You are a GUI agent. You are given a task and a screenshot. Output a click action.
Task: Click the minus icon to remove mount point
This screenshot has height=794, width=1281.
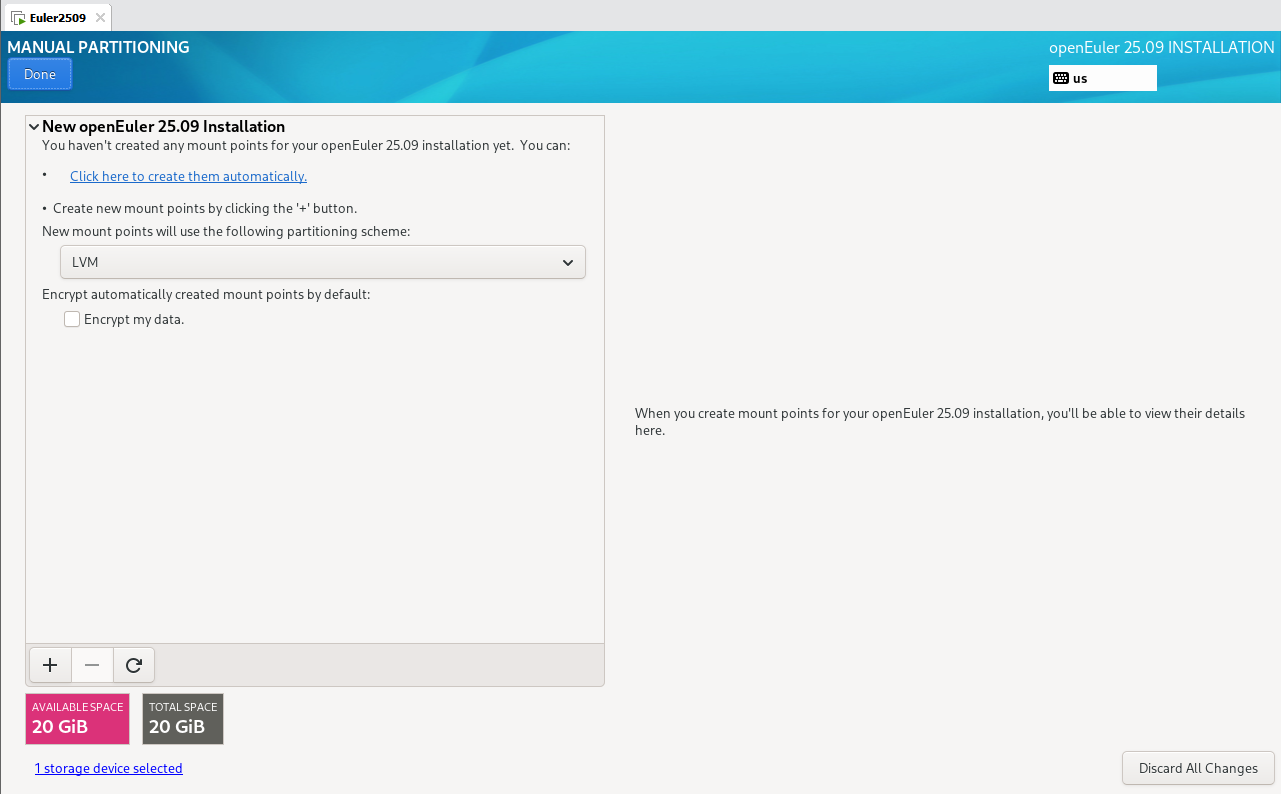pos(92,665)
